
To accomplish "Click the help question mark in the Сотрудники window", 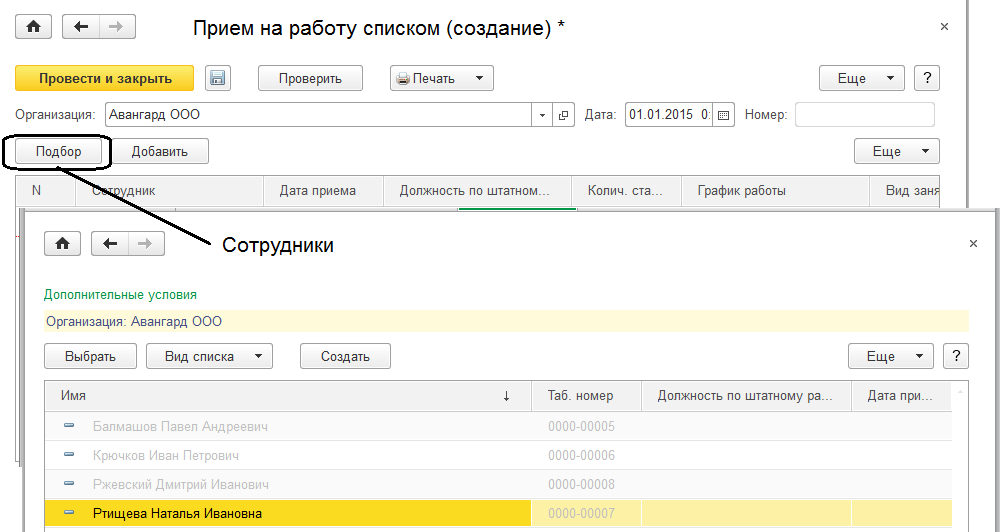I will 957,356.
